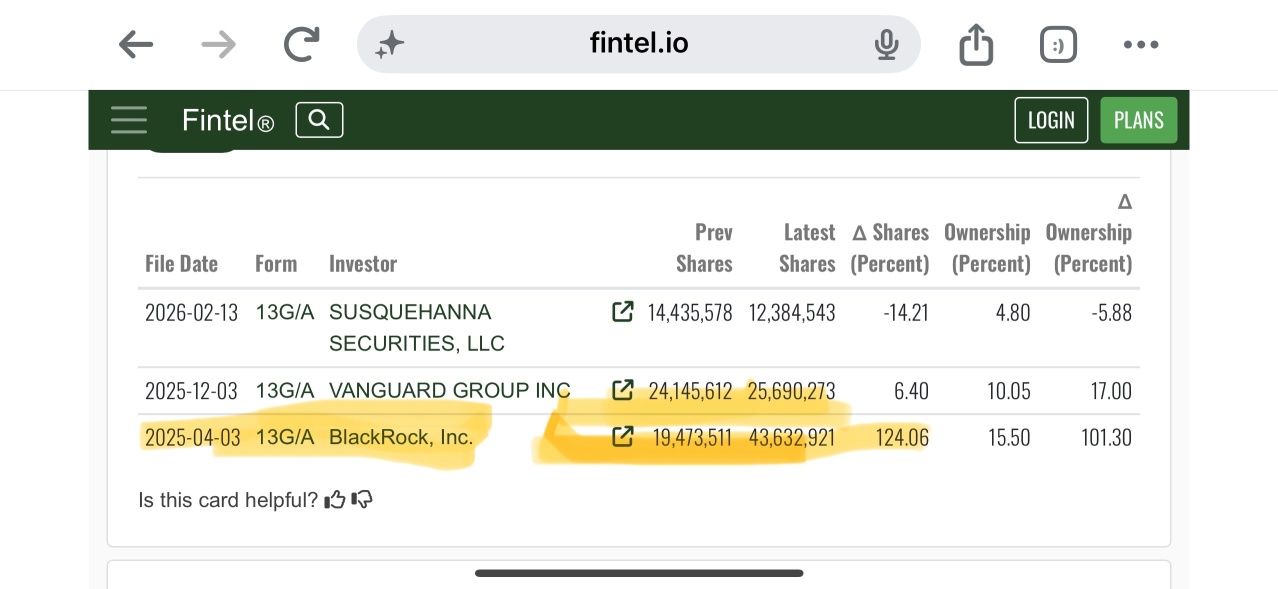Screen dimensions: 1278x589
Task: Open the tab switcher icon
Action: (1058, 44)
